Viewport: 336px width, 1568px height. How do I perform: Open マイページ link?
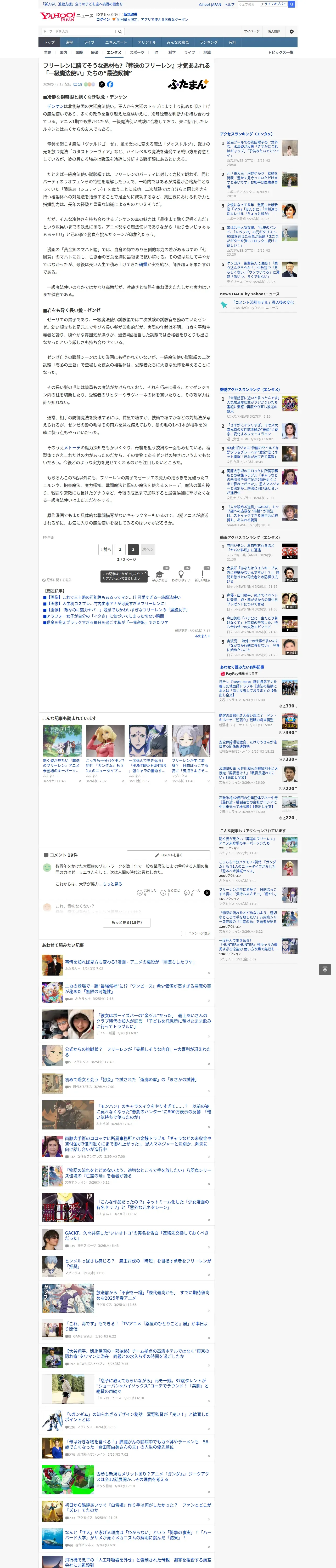[252, 32]
